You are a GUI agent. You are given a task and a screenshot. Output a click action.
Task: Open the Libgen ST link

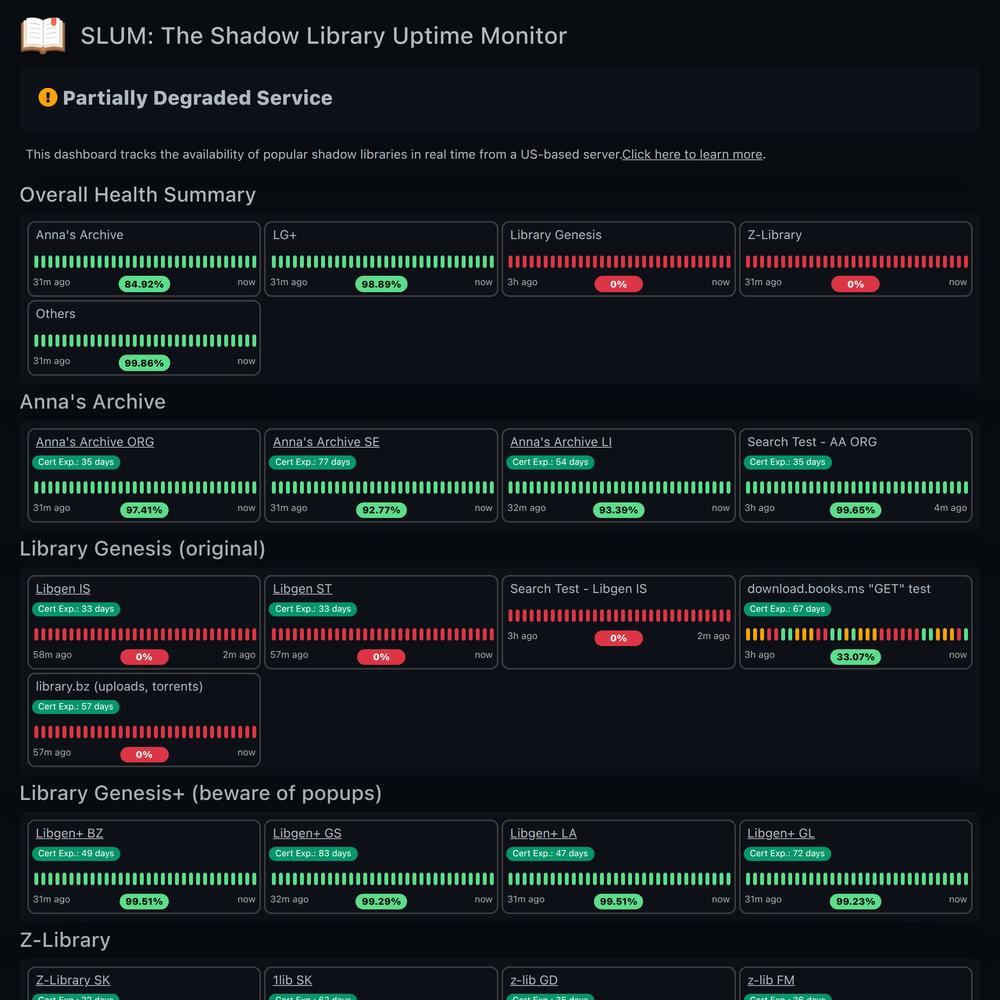[302, 589]
